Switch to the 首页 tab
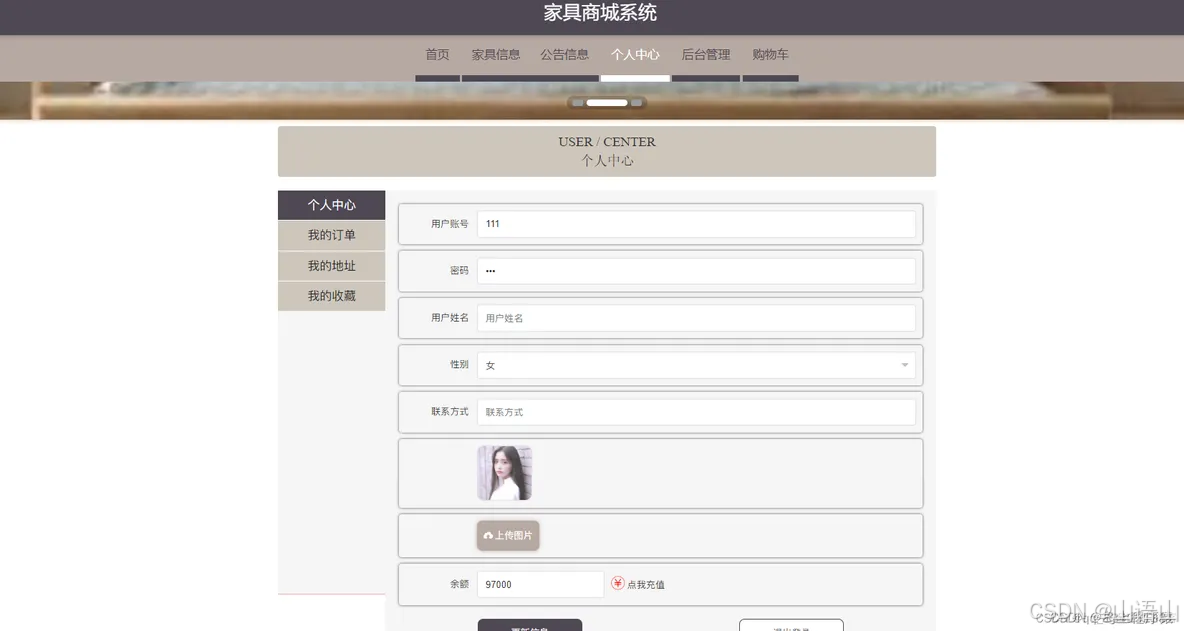 [x=437, y=54]
